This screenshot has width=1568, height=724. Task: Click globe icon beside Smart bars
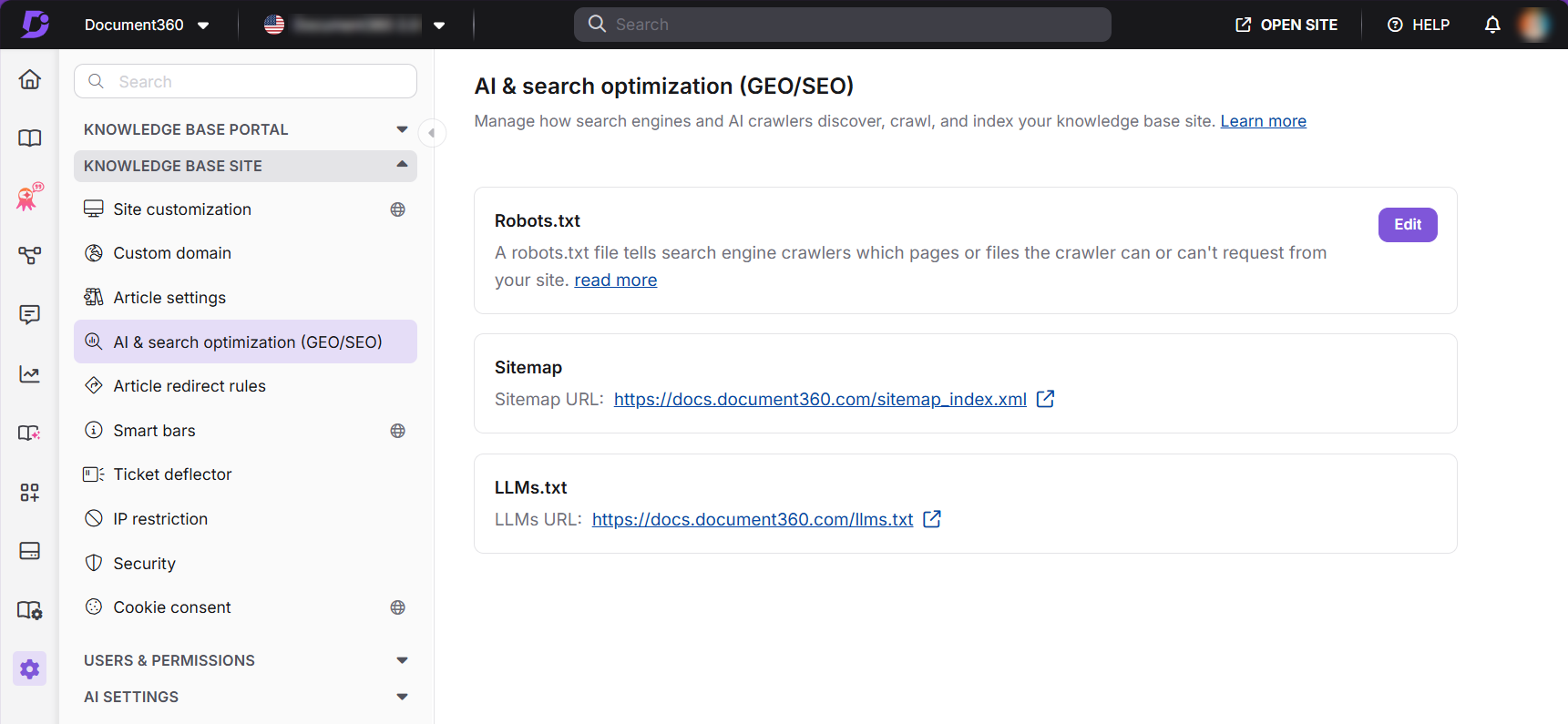[x=398, y=431]
